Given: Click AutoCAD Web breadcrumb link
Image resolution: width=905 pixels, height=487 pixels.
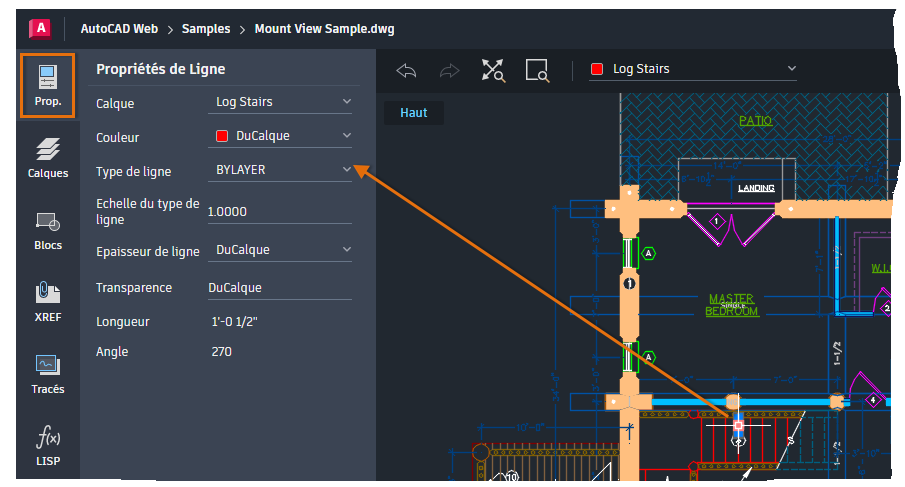Looking at the screenshot, I should click(x=119, y=29).
